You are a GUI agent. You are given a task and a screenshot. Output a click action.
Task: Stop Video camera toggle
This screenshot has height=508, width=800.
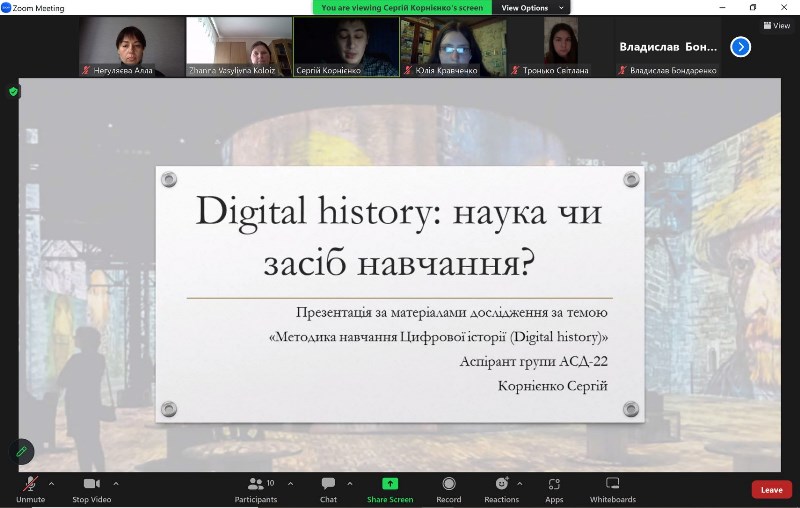pyautogui.click(x=93, y=488)
